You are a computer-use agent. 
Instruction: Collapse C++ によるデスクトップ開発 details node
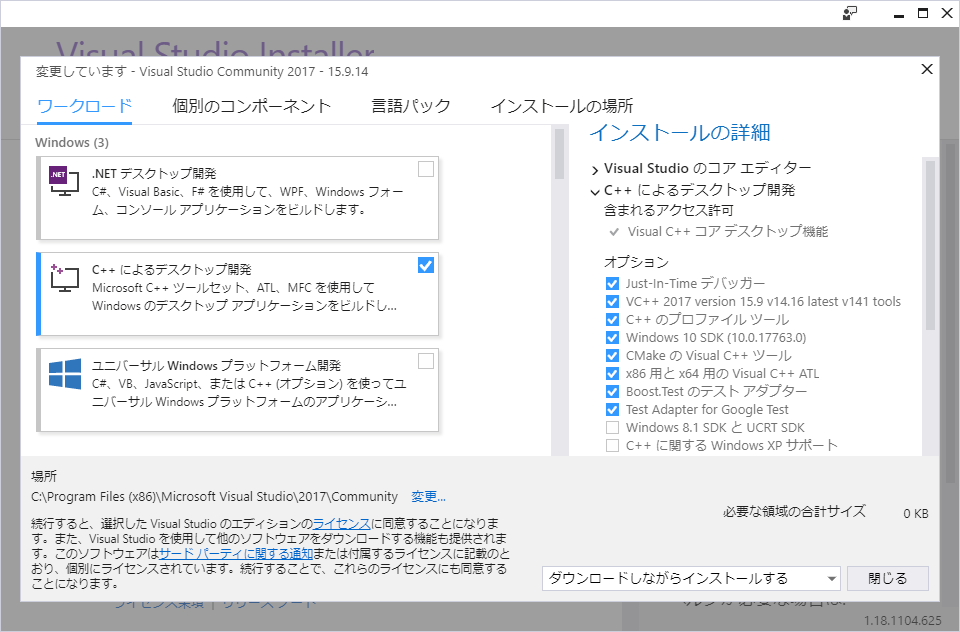(x=595, y=192)
